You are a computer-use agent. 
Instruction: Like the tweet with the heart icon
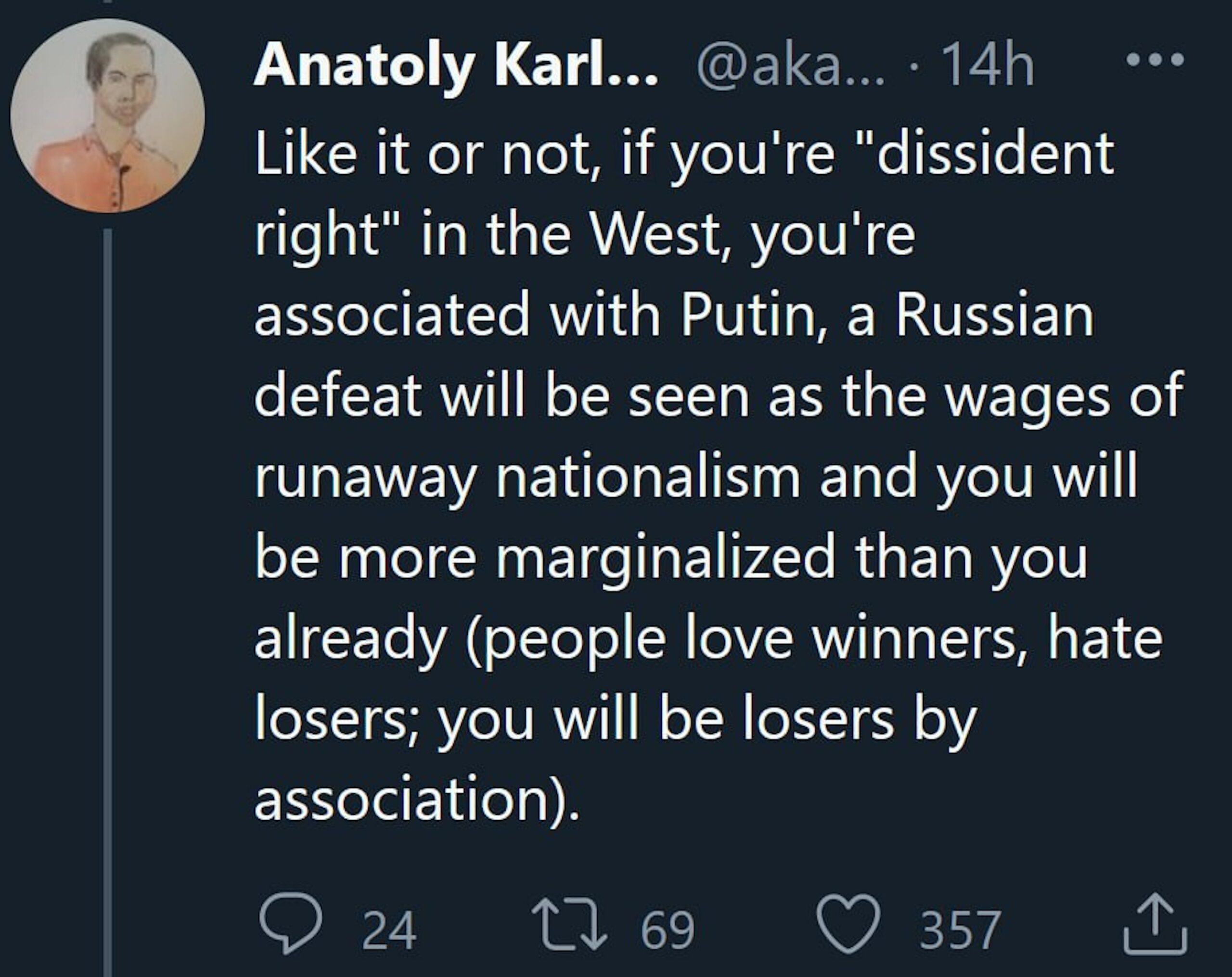click(847, 930)
